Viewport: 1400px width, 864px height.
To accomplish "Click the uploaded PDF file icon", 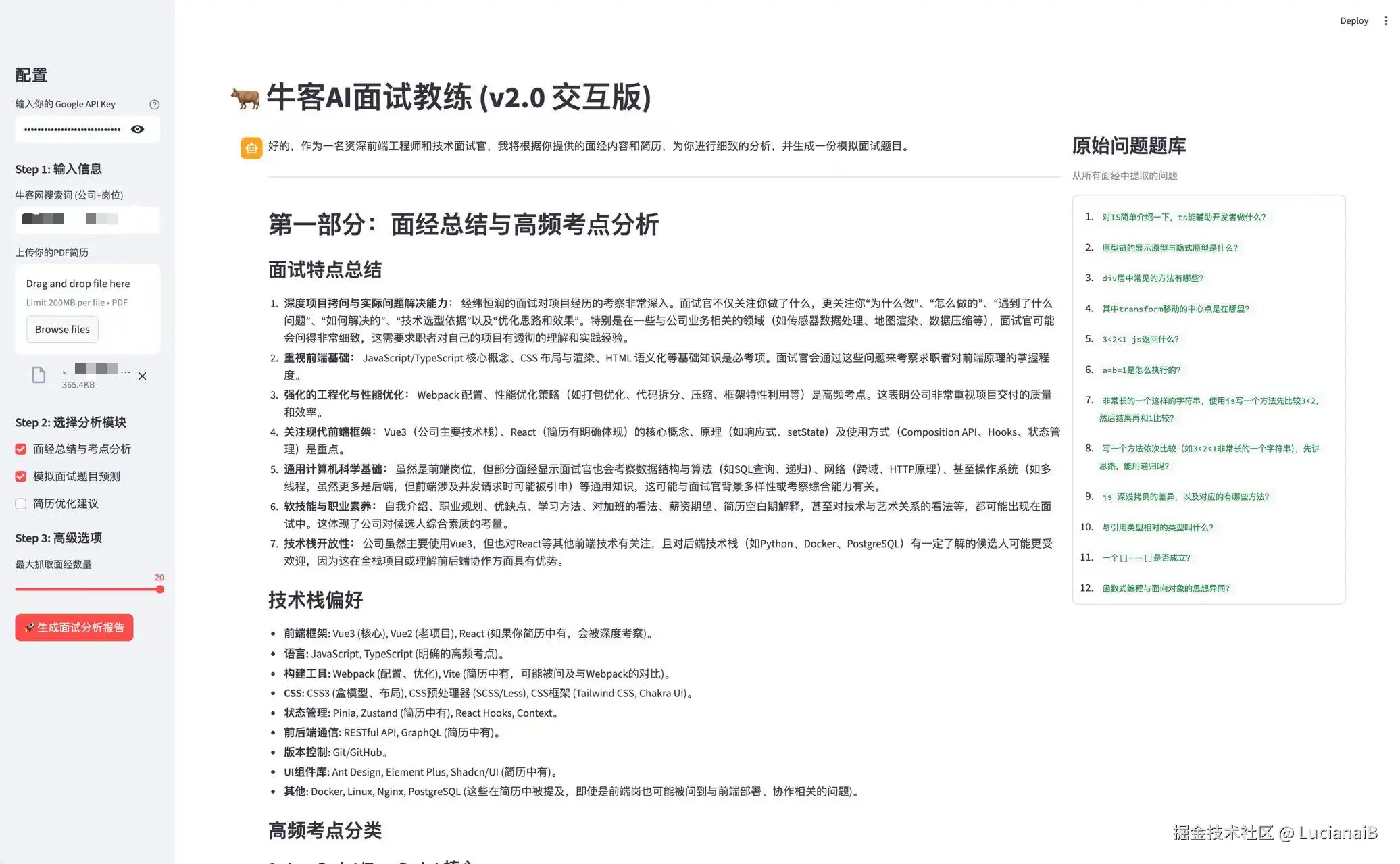I will [39, 375].
